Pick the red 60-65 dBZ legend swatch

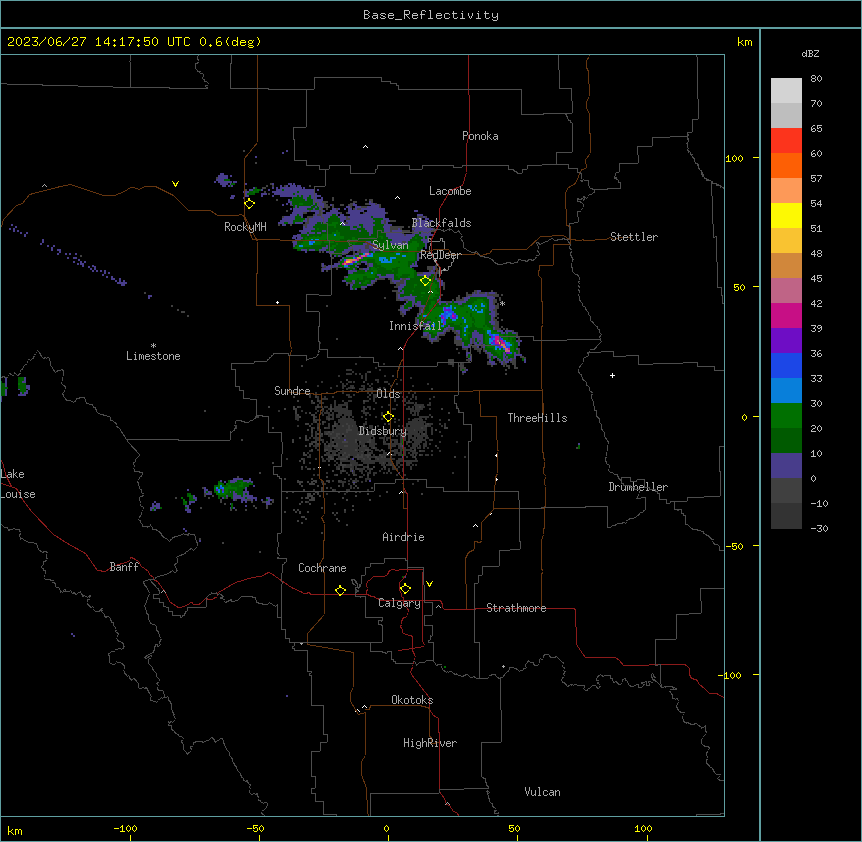(x=786, y=140)
